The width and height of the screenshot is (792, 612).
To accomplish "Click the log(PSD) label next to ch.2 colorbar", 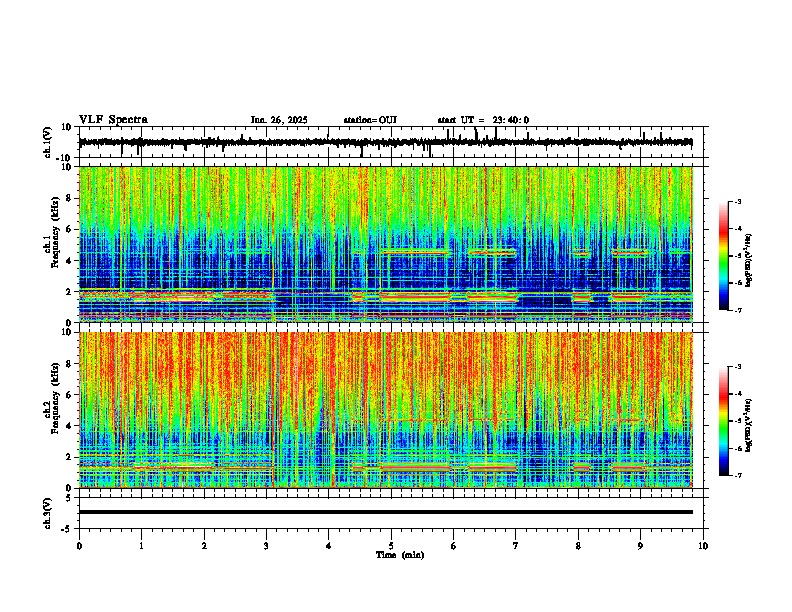I will (x=749, y=425).
